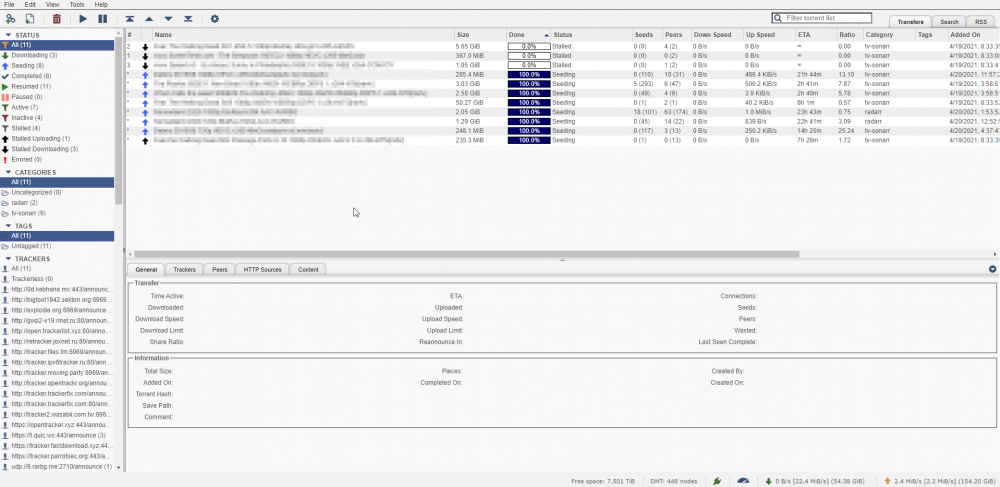Open Options via the gear icon
The height and width of the screenshot is (487, 1000).
[215, 19]
